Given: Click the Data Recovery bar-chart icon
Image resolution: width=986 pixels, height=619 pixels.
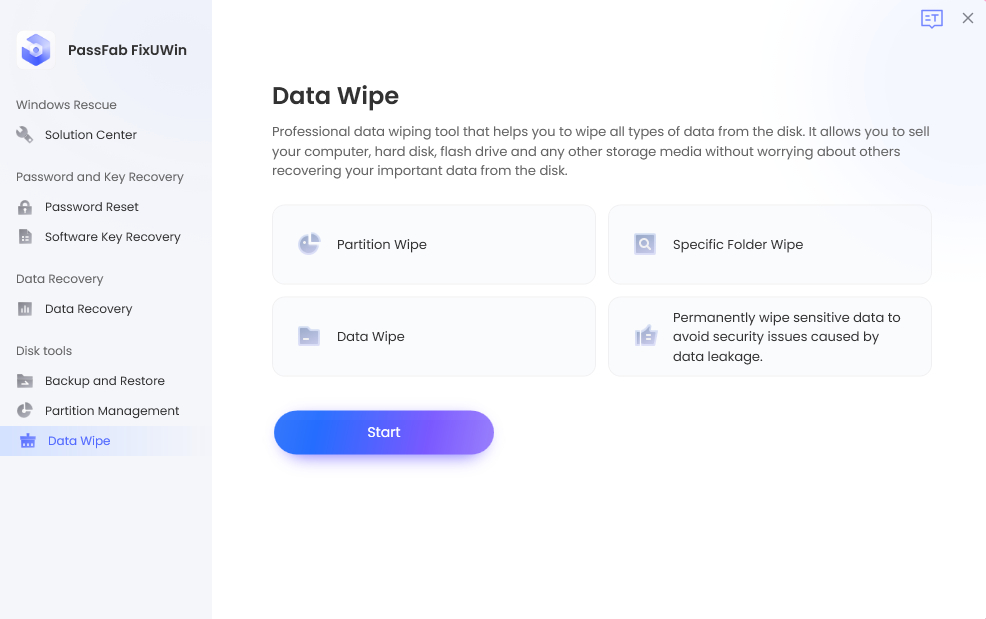Looking at the screenshot, I should coord(26,308).
